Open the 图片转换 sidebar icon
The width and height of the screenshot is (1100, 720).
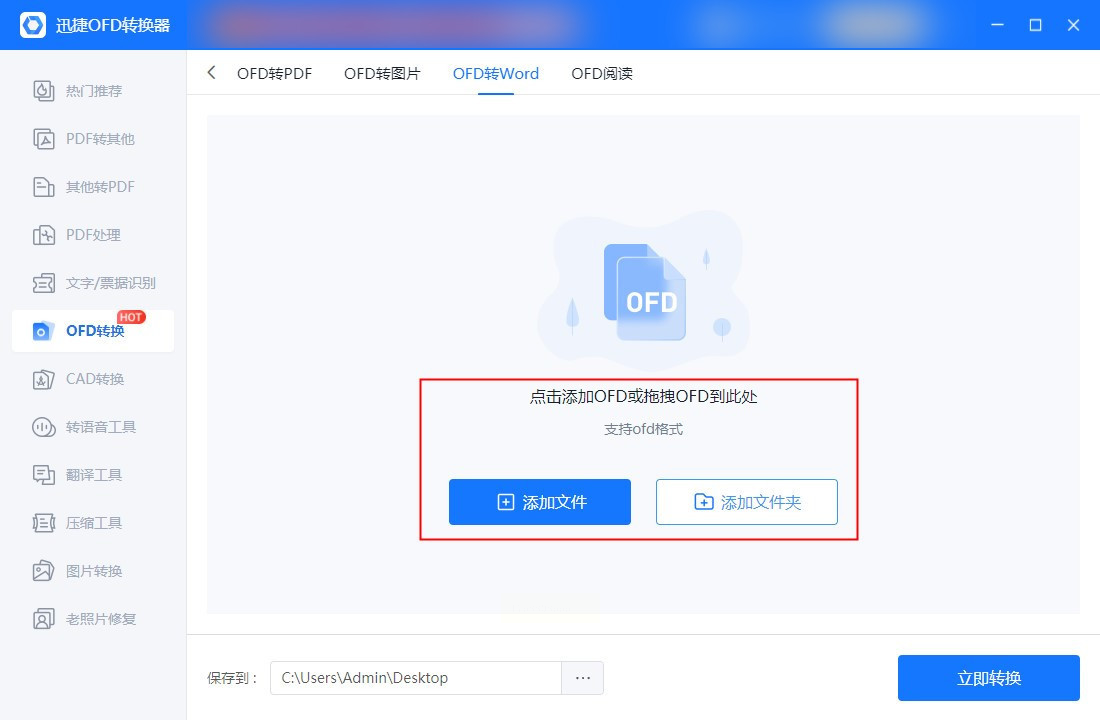pos(43,571)
